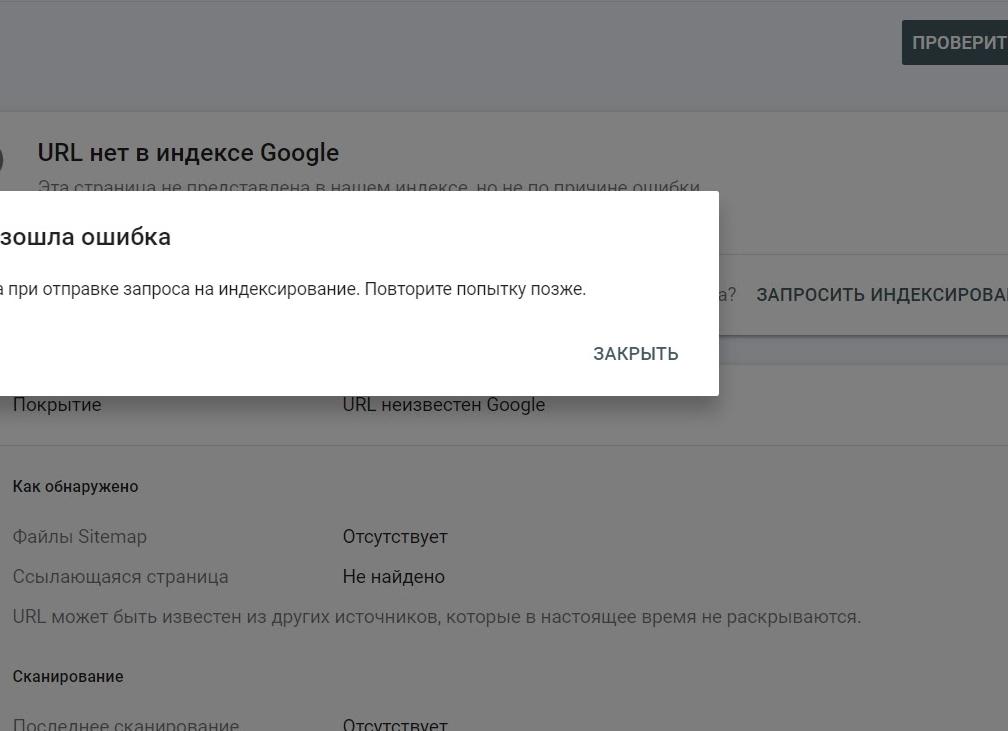The image size is (1008, 731).
Task: Click the 'Как обнаружено' section heading
Action: (x=75, y=486)
